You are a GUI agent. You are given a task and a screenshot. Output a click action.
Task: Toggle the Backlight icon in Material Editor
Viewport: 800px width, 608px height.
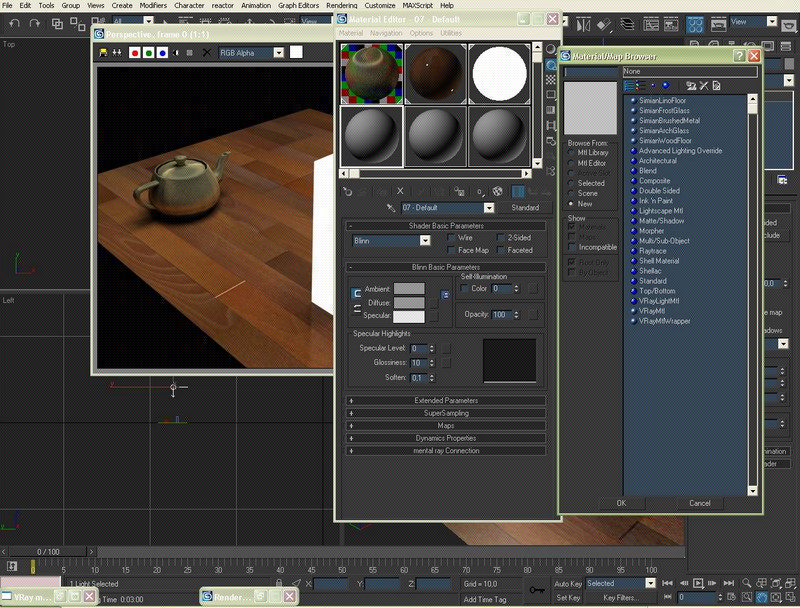(551, 65)
